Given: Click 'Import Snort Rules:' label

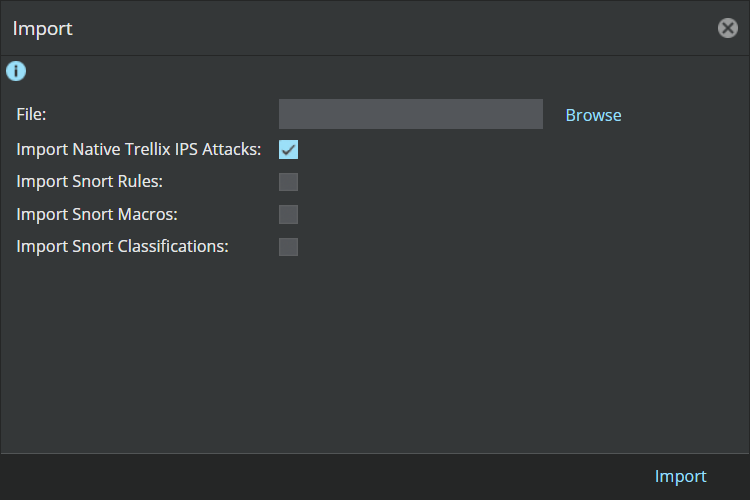Looking at the screenshot, I should coord(89,181).
